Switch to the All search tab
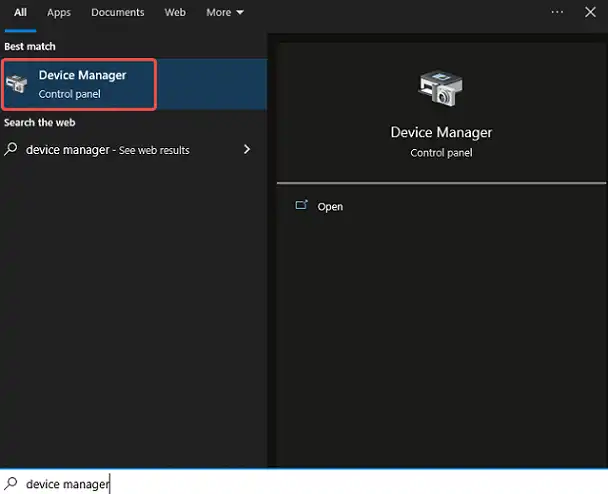 [x=21, y=12]
